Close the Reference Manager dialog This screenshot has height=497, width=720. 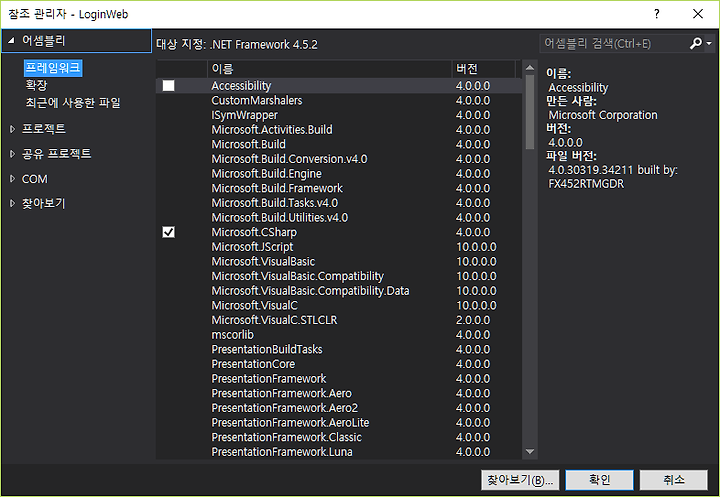pos(698,14)
